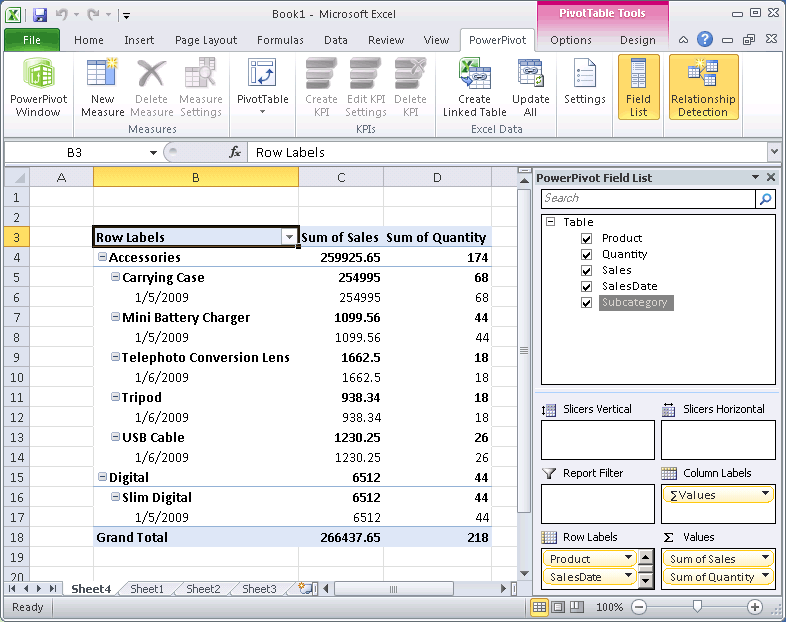Viewport: 786px width, 622px height.
Task: Click the Excel help question mark icon
Action: coord(705,39)
